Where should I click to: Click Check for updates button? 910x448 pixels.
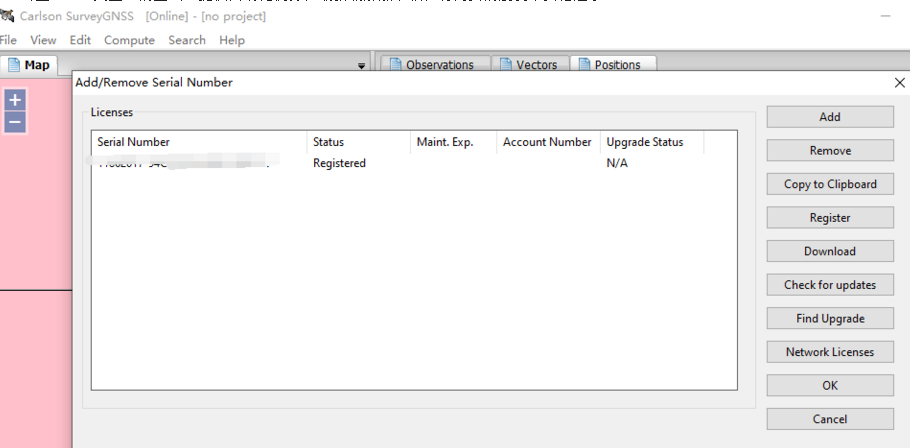coord(830,285)
